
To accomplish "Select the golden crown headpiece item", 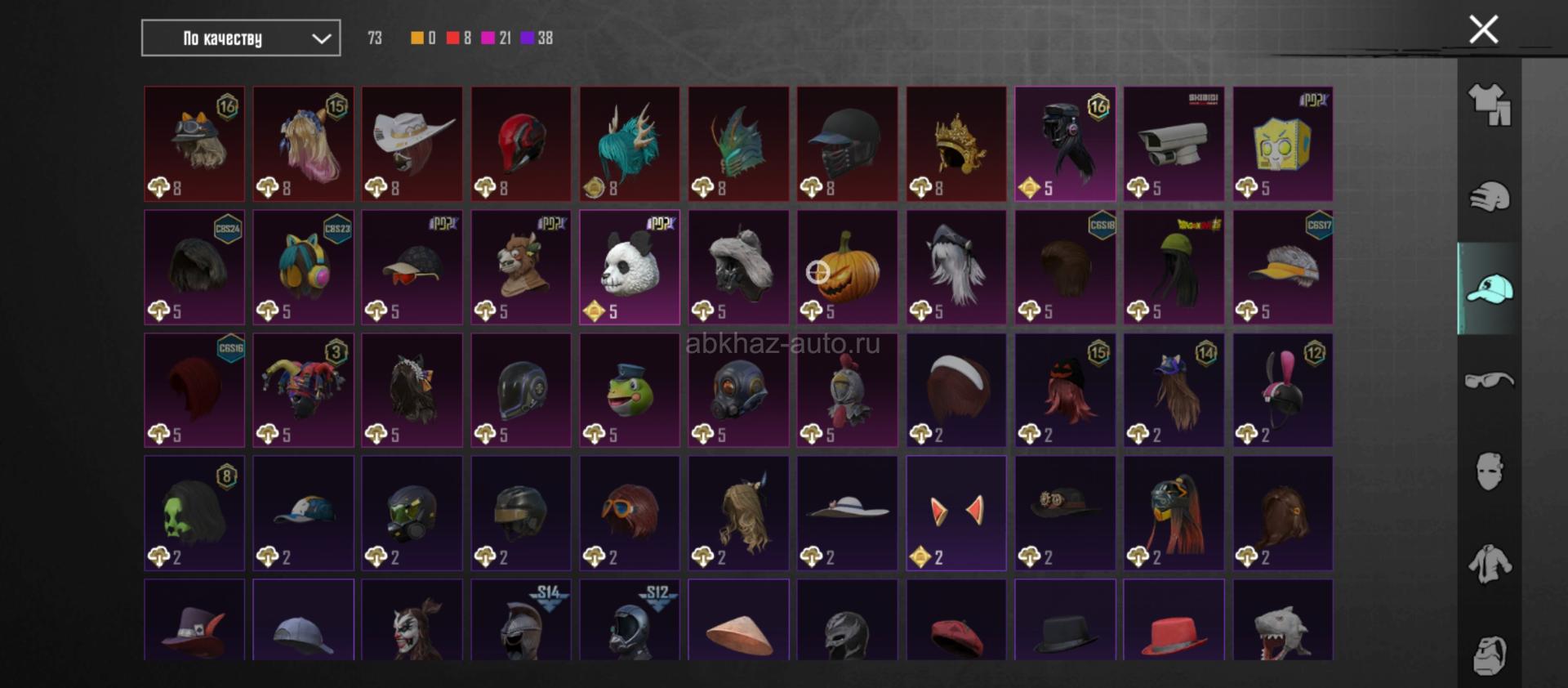I will click(956, 144).
